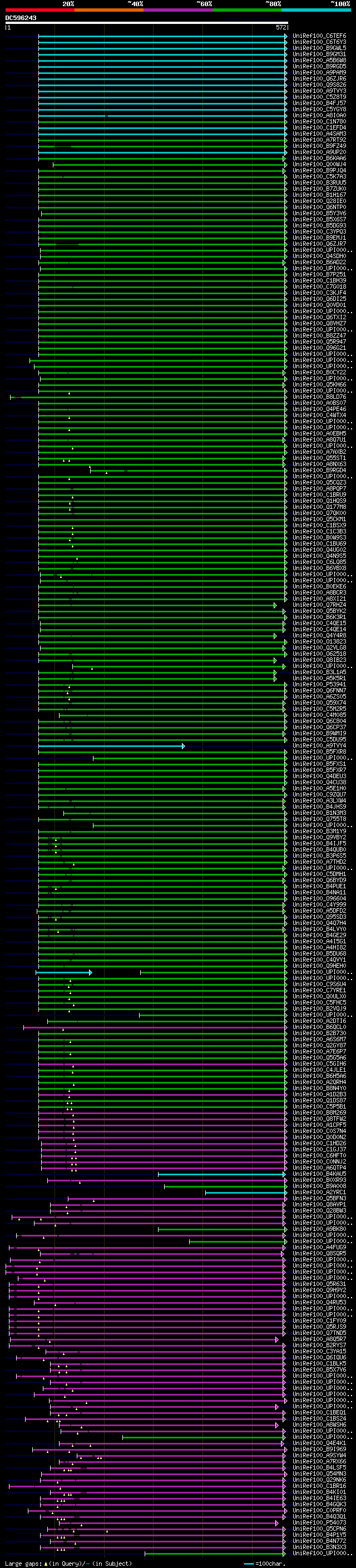Viewport: 356px width, 1568px height.
Task: Click the short cyan alignment bar for A9TVY4
Action: [111, 746]
